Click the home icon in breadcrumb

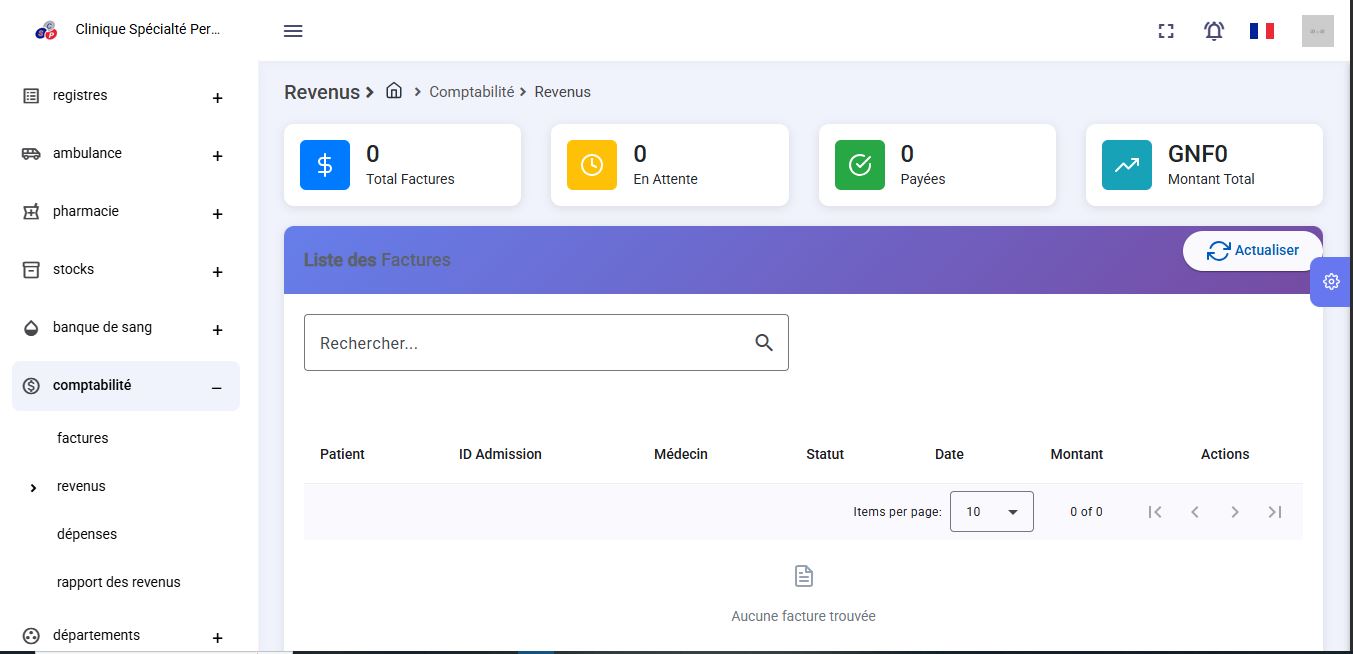click(x=394, y=91)
